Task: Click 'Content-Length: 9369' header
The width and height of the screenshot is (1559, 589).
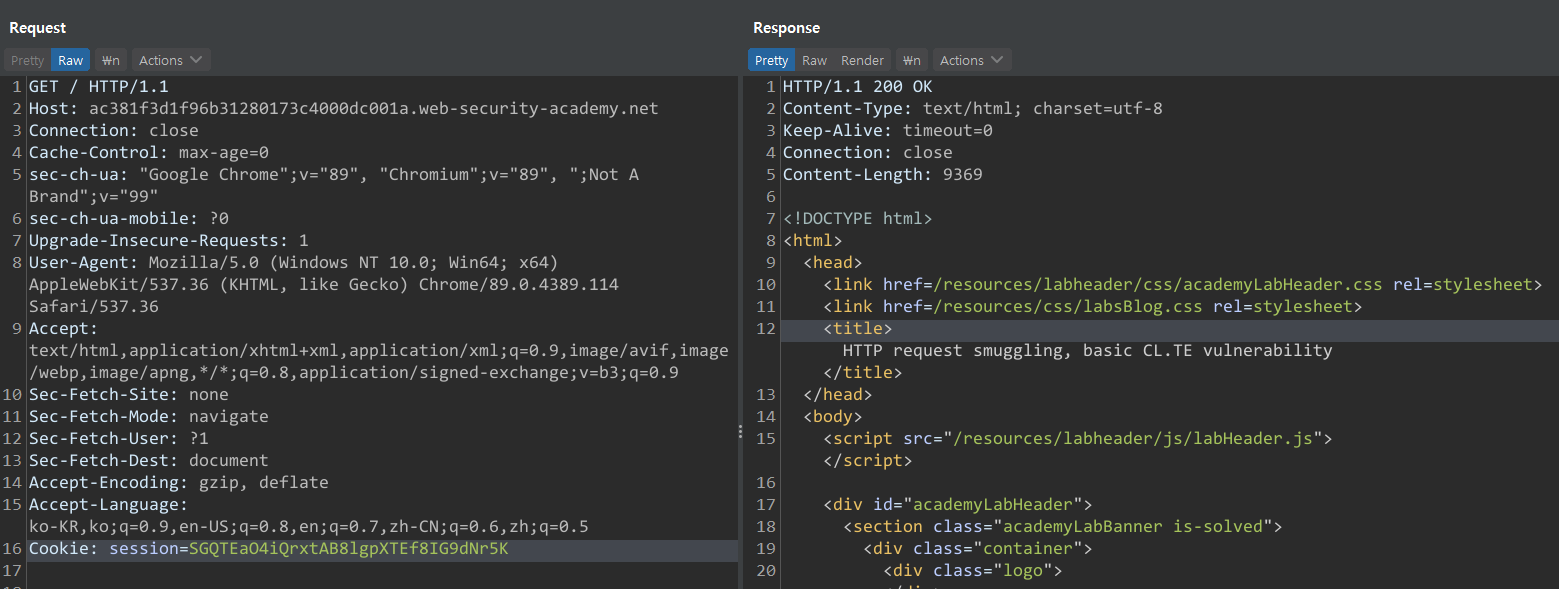Action: [x=882, y=174]
